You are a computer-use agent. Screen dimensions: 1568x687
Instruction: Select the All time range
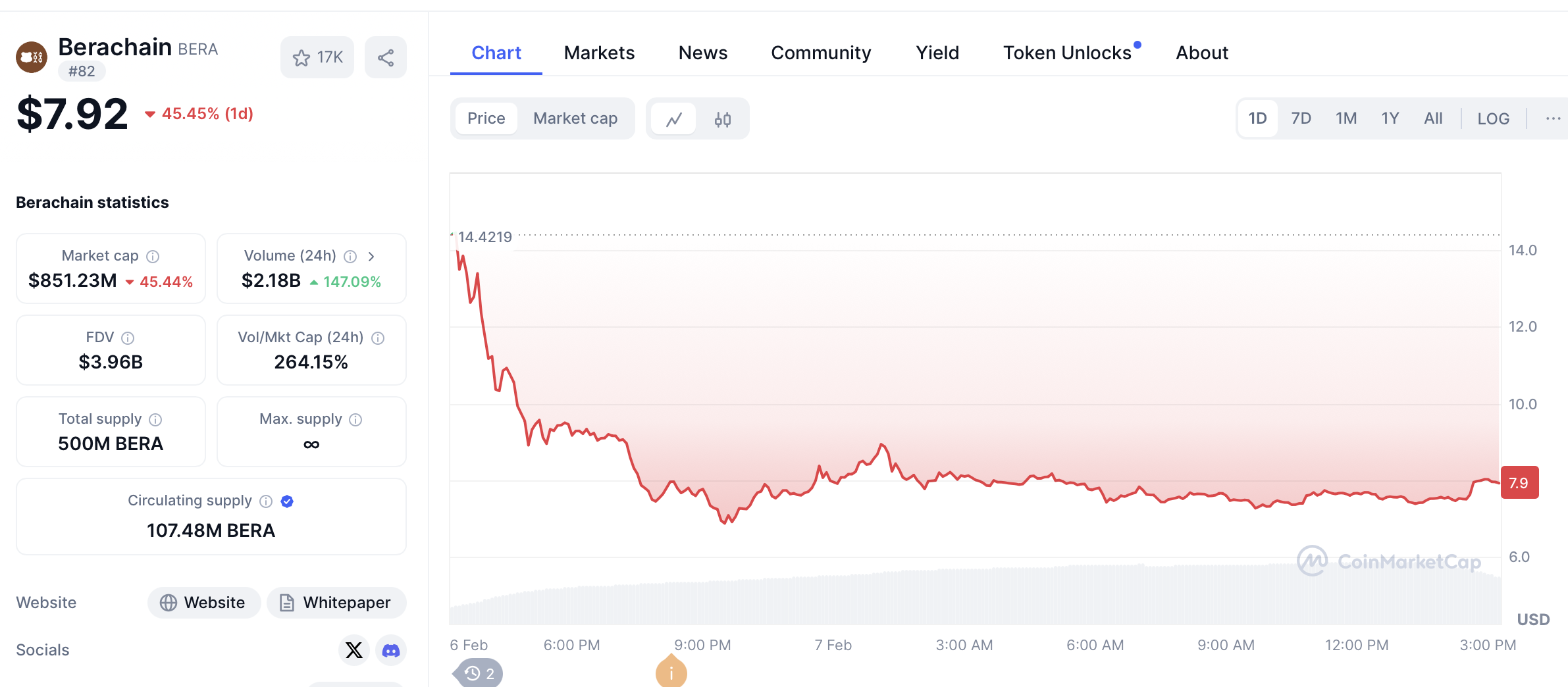(1433, 118)
